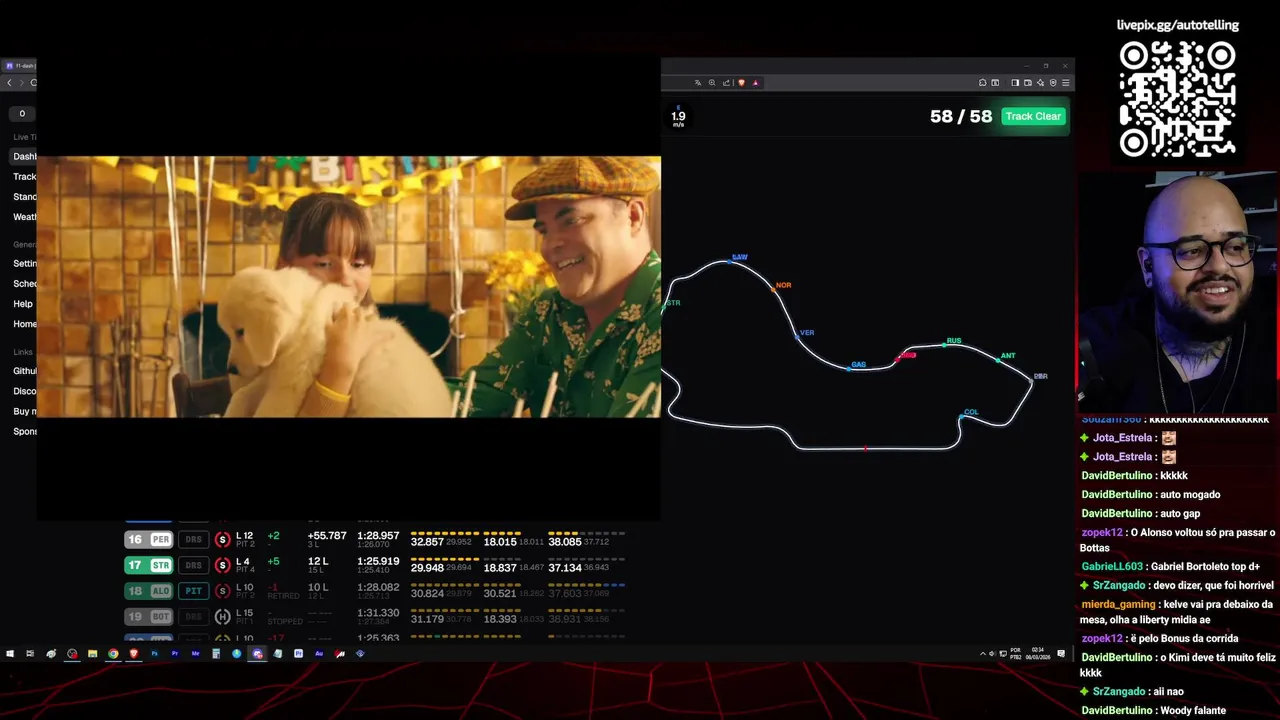
Task: Open Adobe Audition from the taskbar
Action: 319,654
